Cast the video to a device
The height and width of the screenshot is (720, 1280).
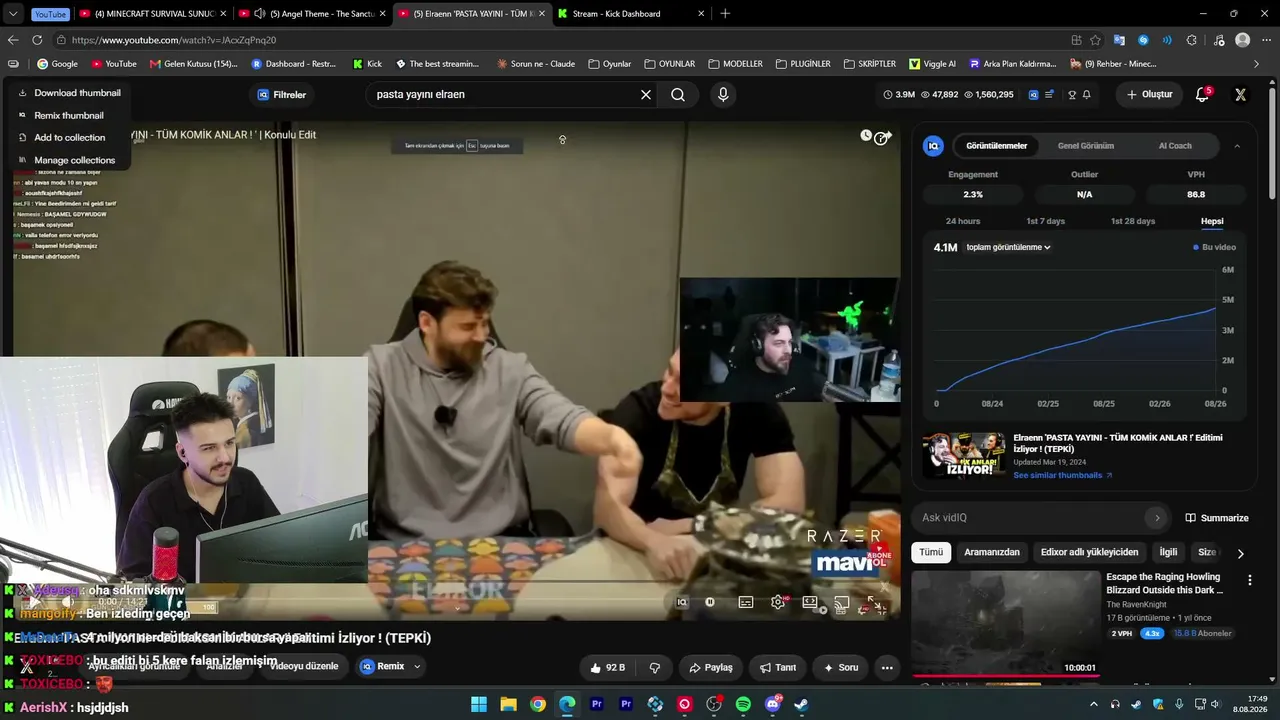[x=842, y=603]
